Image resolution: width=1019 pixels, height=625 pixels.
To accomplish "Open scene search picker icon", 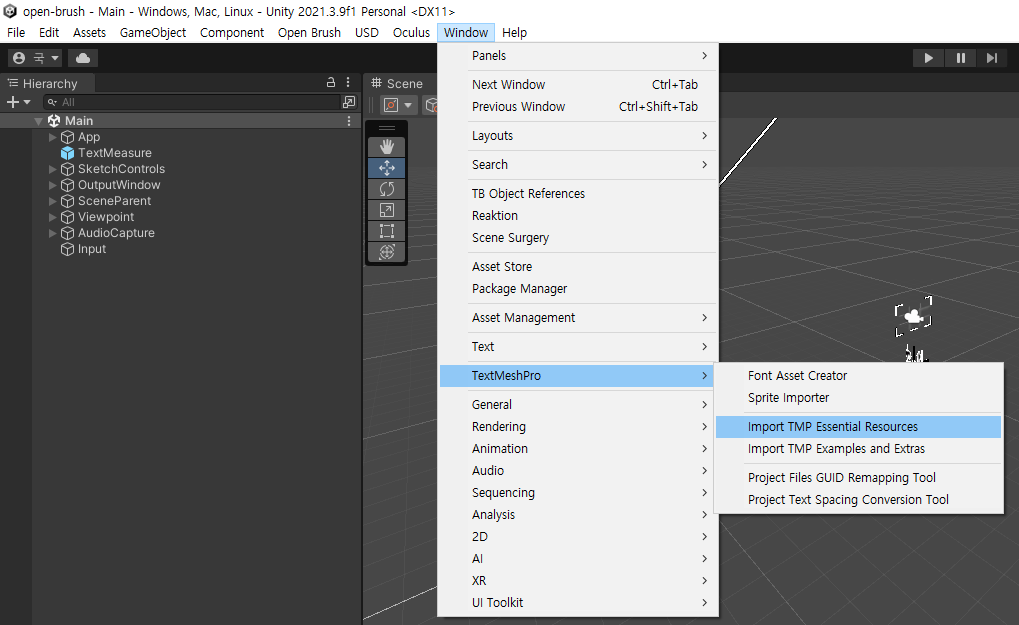I will point(349,102).
